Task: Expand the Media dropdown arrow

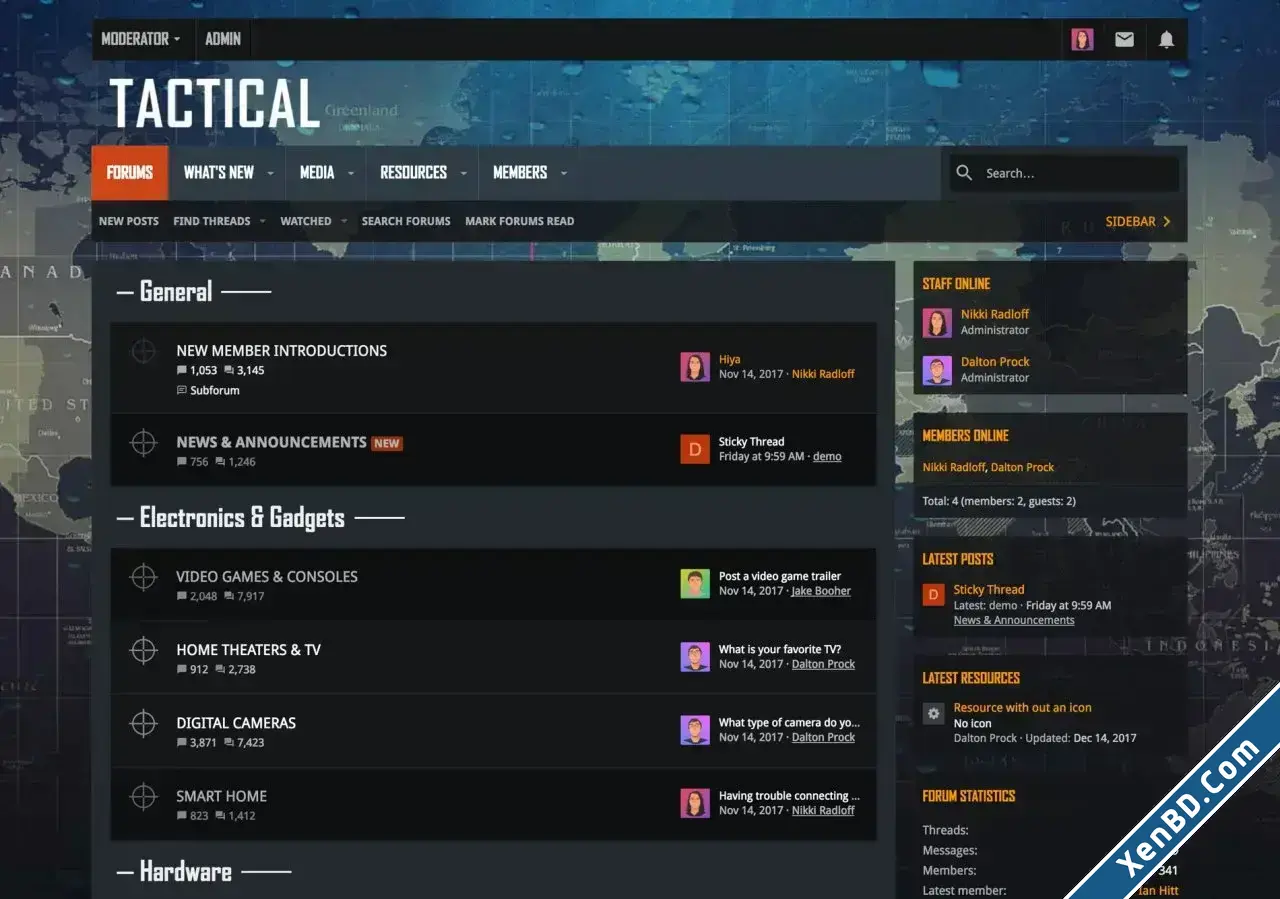Action: tap(350, 173)
